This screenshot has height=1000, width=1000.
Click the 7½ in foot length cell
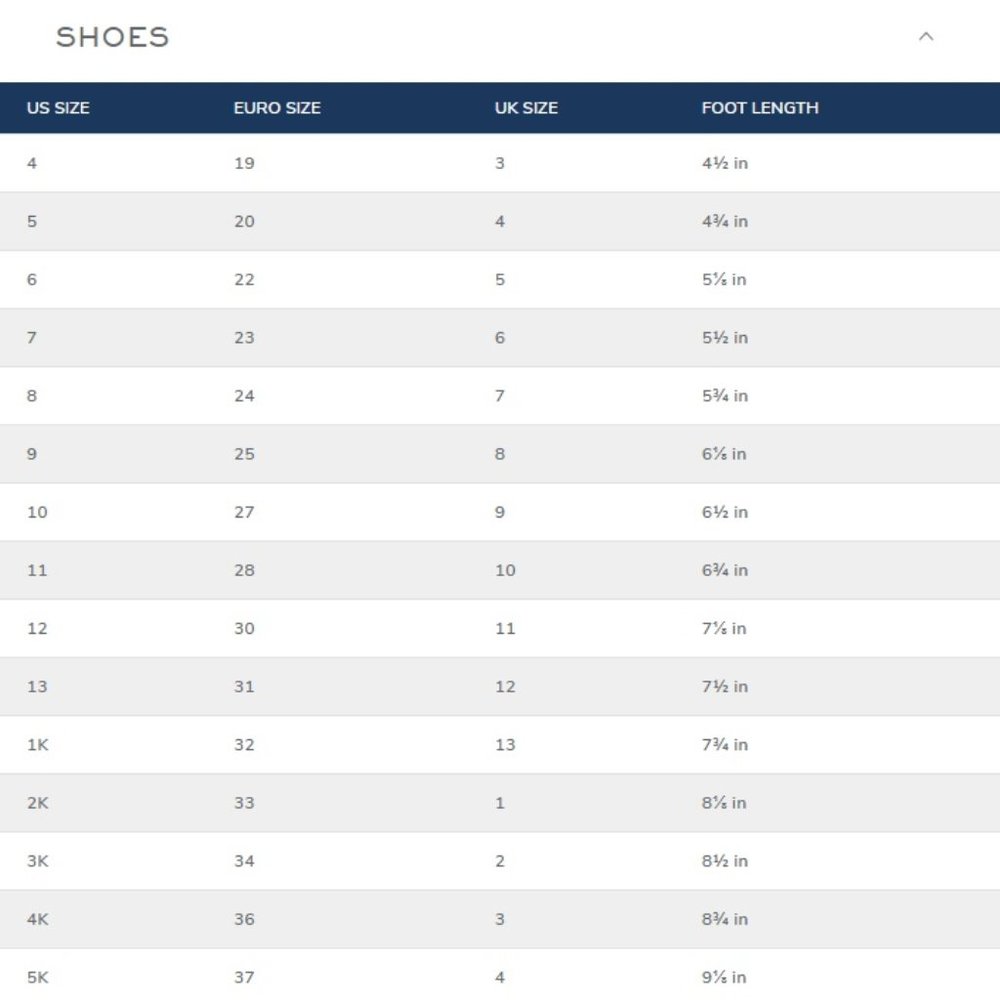click(724, 686)
